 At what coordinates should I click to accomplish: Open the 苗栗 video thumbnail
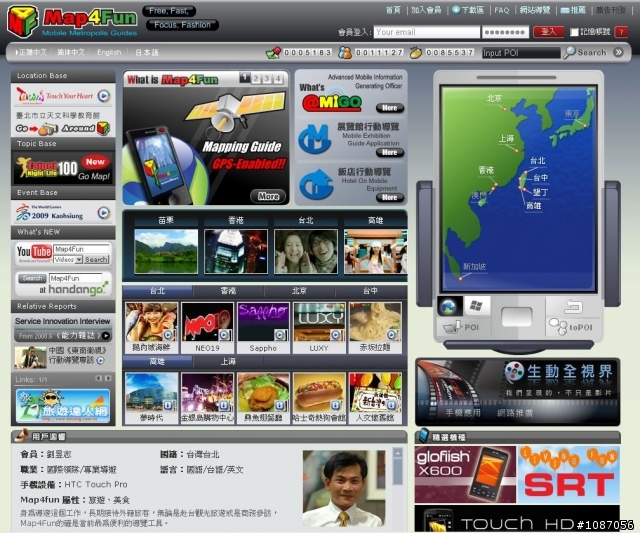pyautogui.click(x=166, y=251)
